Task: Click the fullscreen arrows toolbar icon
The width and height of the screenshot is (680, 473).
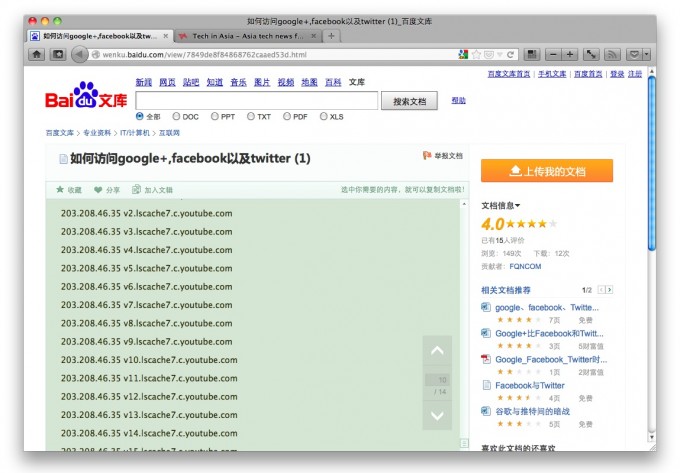Action: coord(591,55)
